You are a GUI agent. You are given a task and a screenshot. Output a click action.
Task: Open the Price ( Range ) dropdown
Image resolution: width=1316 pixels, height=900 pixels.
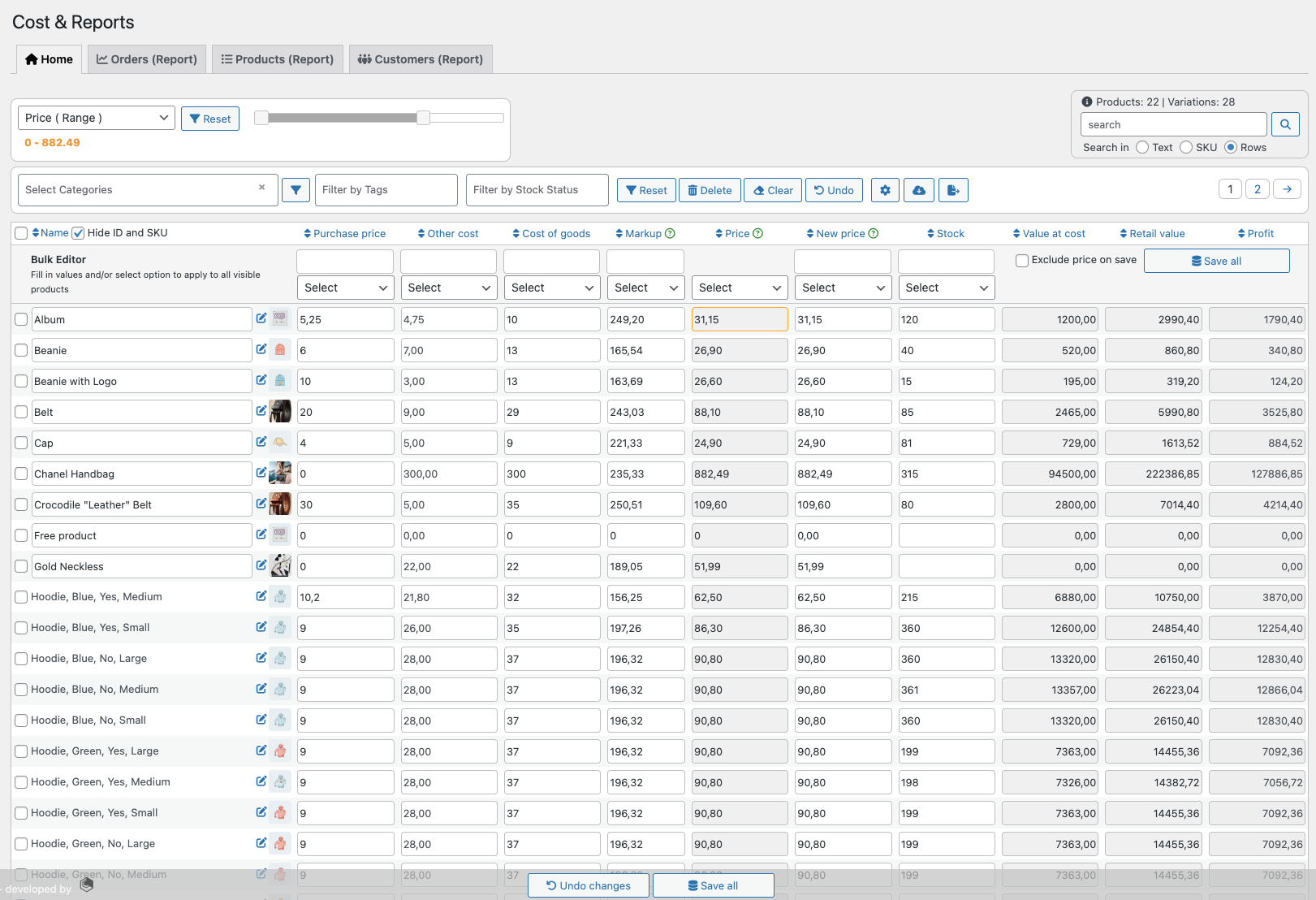click(x=95, y=118)
